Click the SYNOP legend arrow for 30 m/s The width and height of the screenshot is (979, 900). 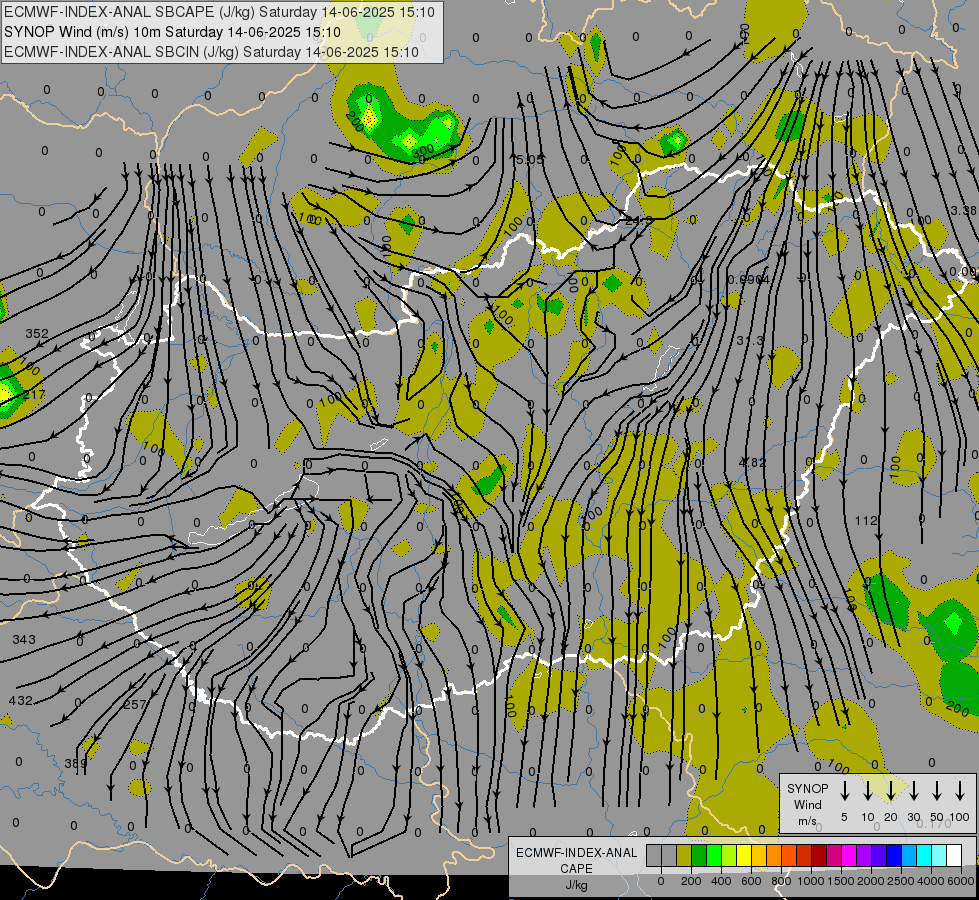coord(914,790)
